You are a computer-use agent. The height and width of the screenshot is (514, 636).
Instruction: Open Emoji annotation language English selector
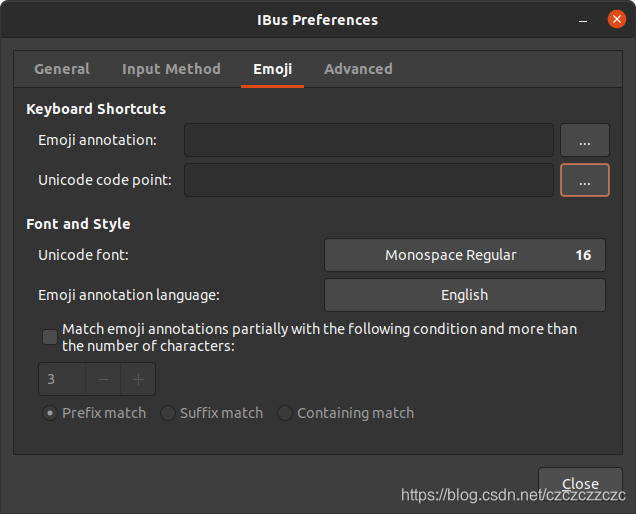point(465,295)
